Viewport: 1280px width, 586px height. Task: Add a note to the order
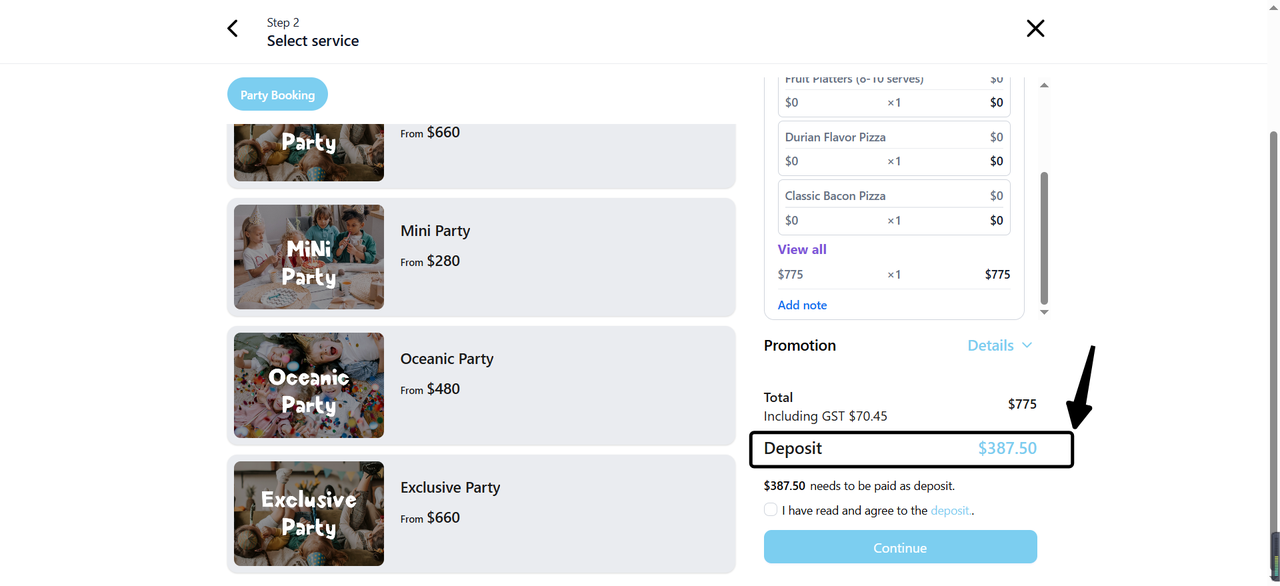click(x=802, y=305)
